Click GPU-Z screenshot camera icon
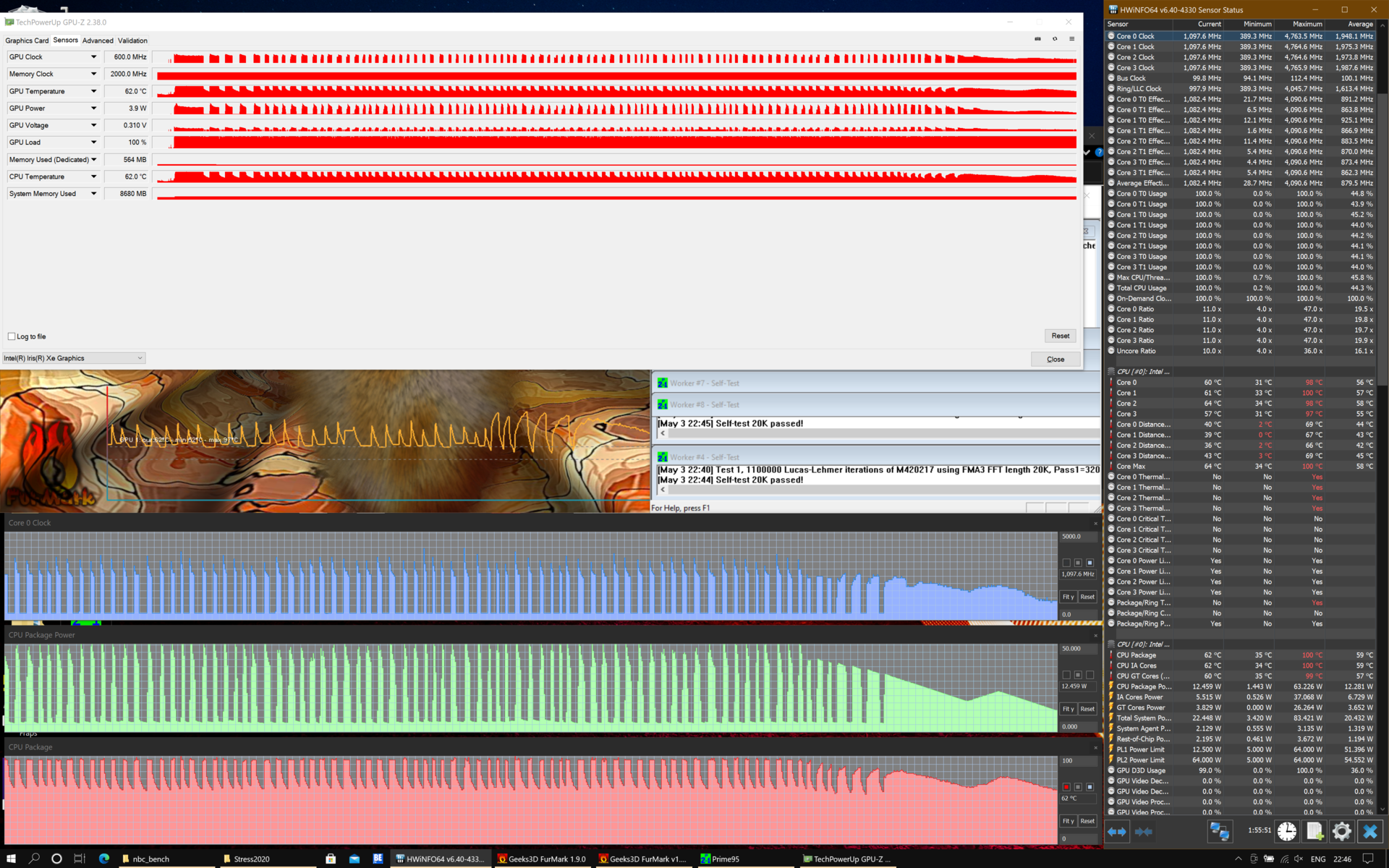 click(1037, 39)
